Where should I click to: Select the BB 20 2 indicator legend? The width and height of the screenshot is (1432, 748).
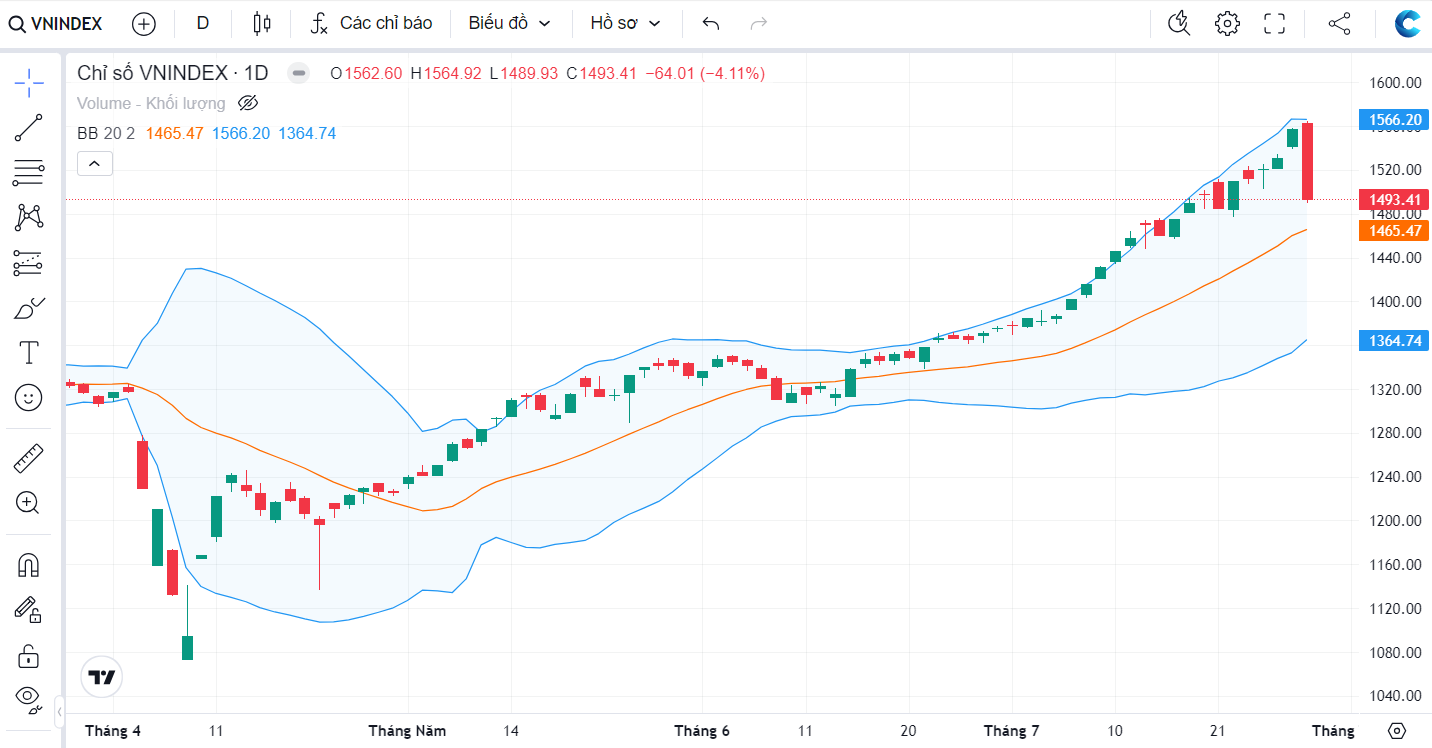click(106, 133)
